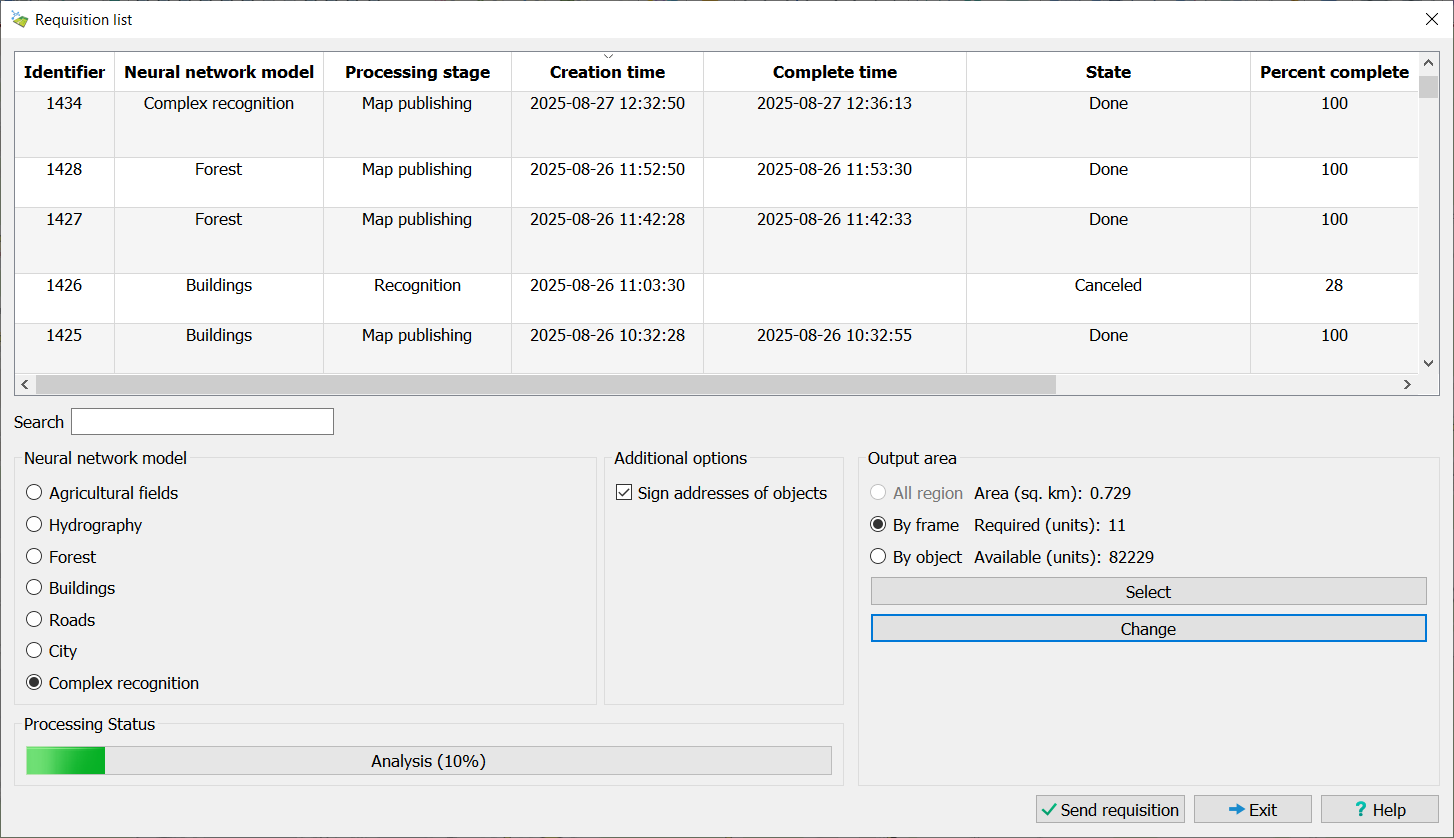Click the State column header
This screenshot has height=838, width=1454.
pyautogui.click(x=1108, y=72)
